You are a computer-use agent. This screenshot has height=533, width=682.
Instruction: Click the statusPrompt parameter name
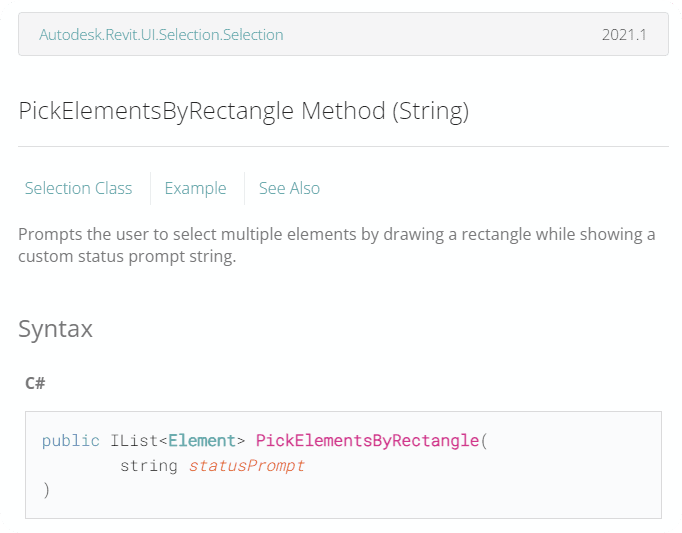tap(246, 466)
